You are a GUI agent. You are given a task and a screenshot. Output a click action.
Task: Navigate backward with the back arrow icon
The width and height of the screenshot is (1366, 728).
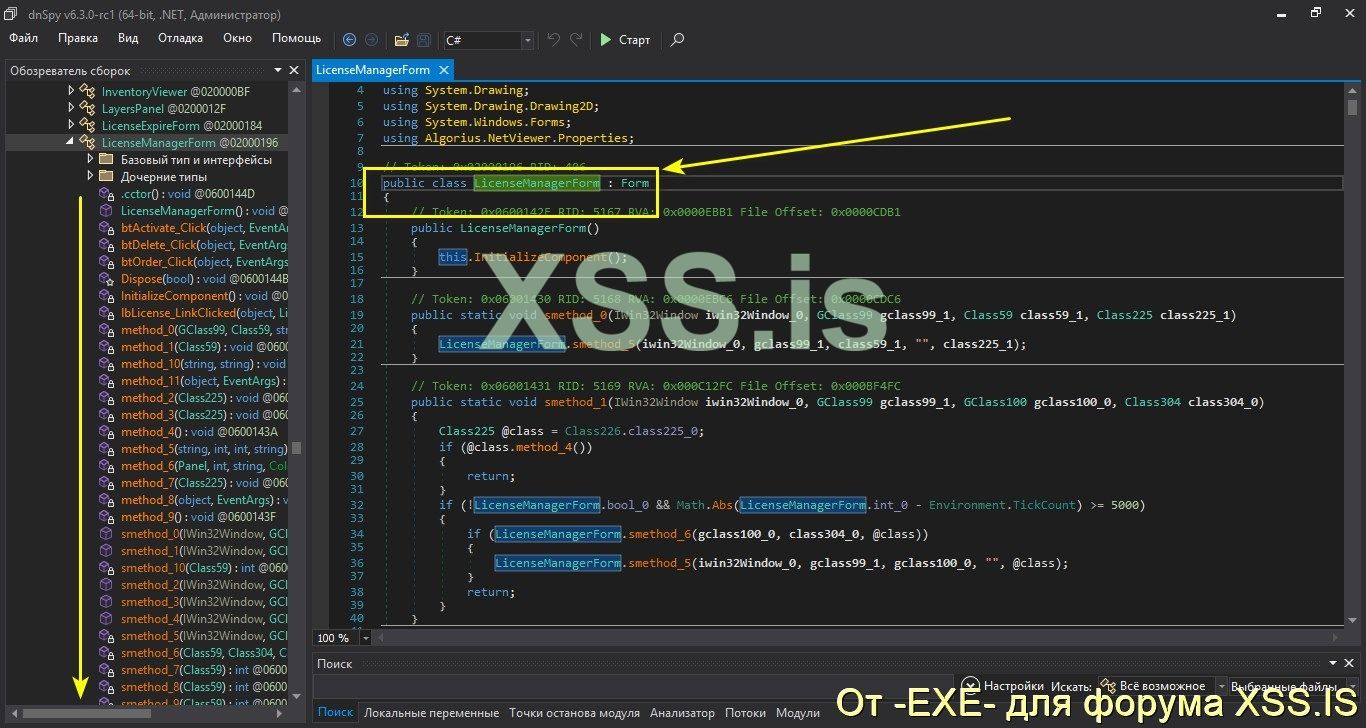(349, 40)
